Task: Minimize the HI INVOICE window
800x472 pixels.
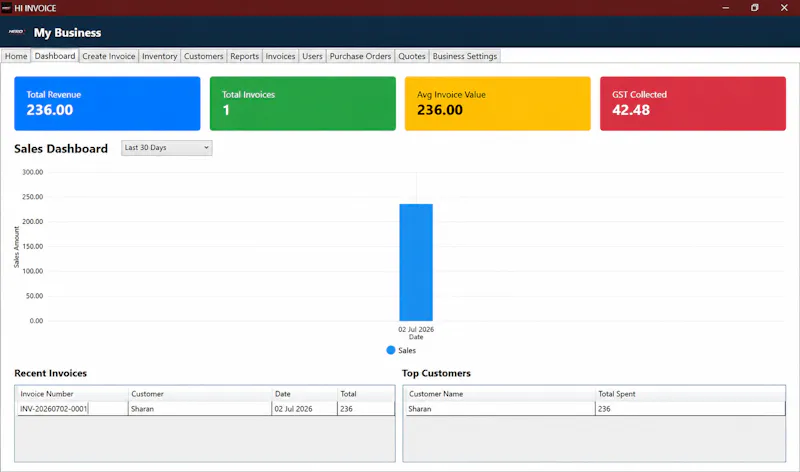Action: pos(726,8)
